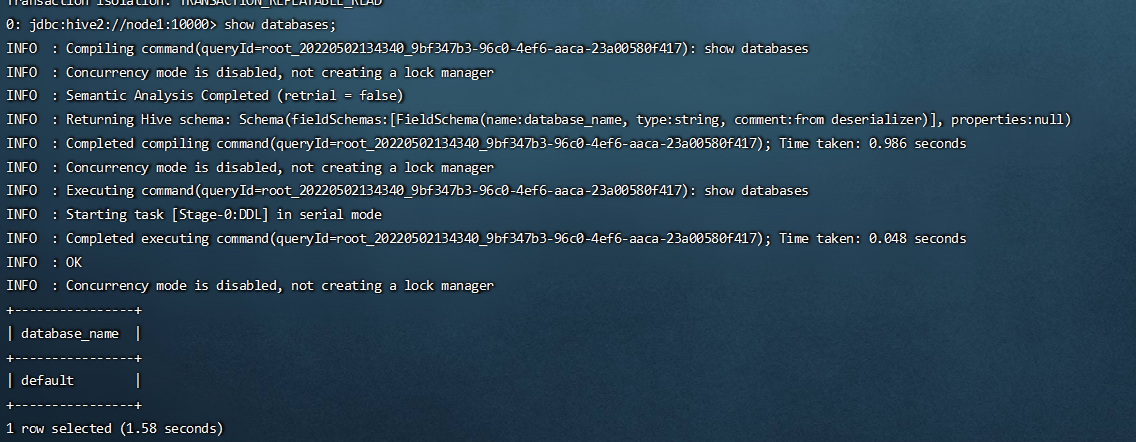Click the 'INFO : OK' line
1136x442 pixels.
[44, 262]
